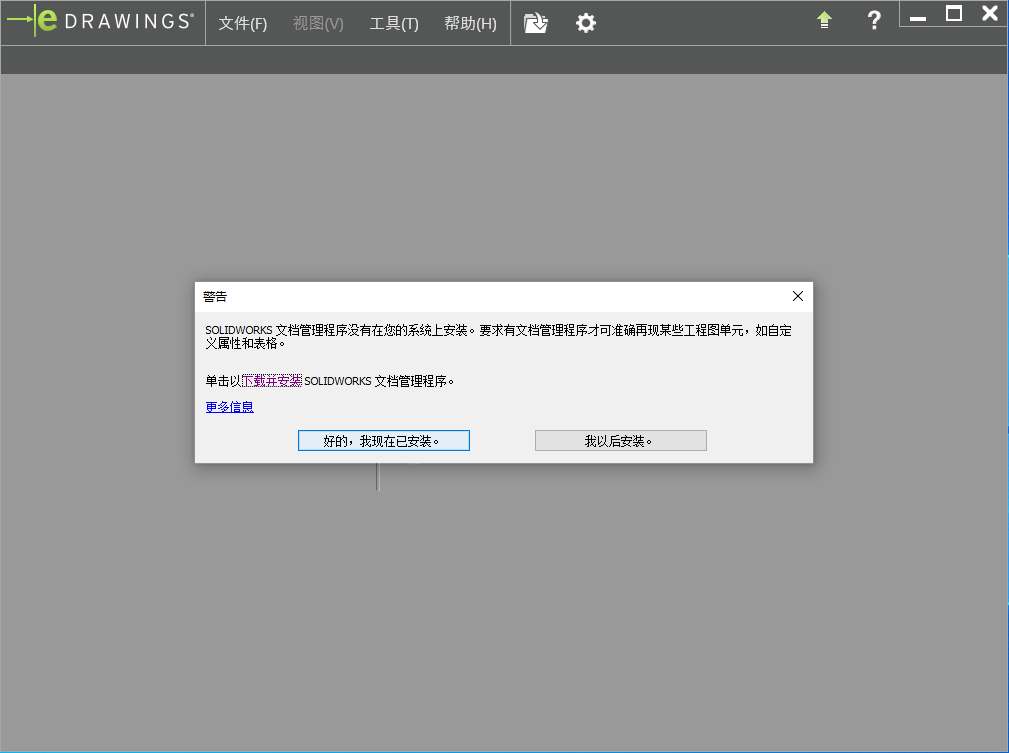Open the 帮助(H) menu
This screenshot has height=753, width=1009.
click(470, 24)
